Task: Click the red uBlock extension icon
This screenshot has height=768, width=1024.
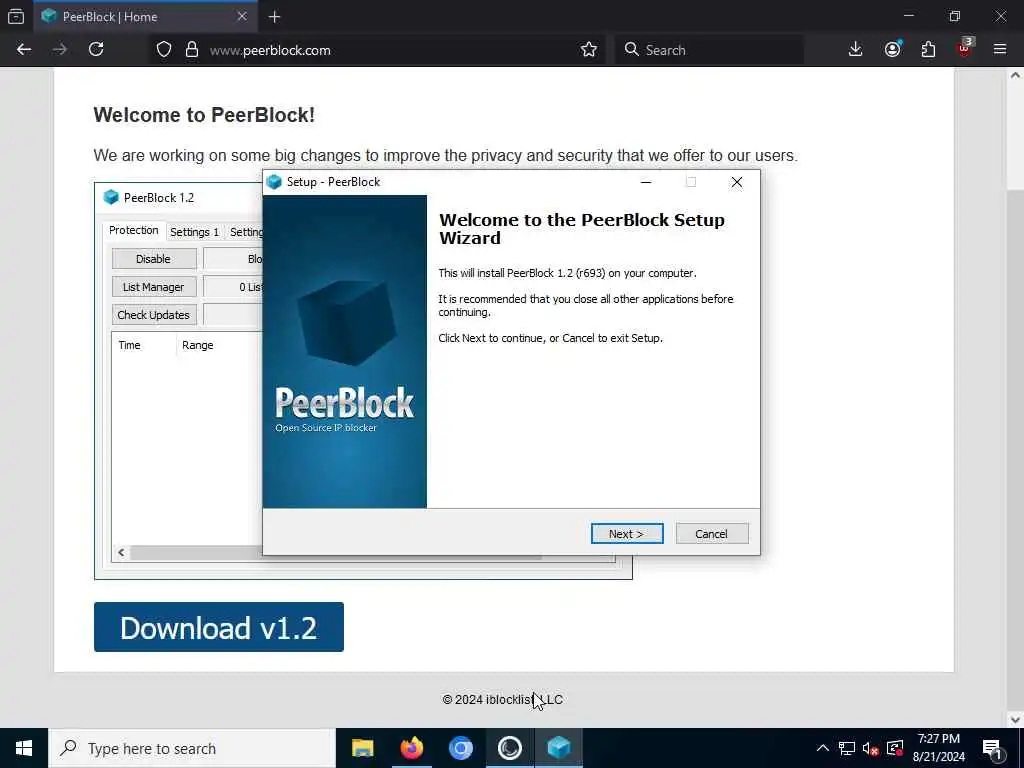Action: 965,48
